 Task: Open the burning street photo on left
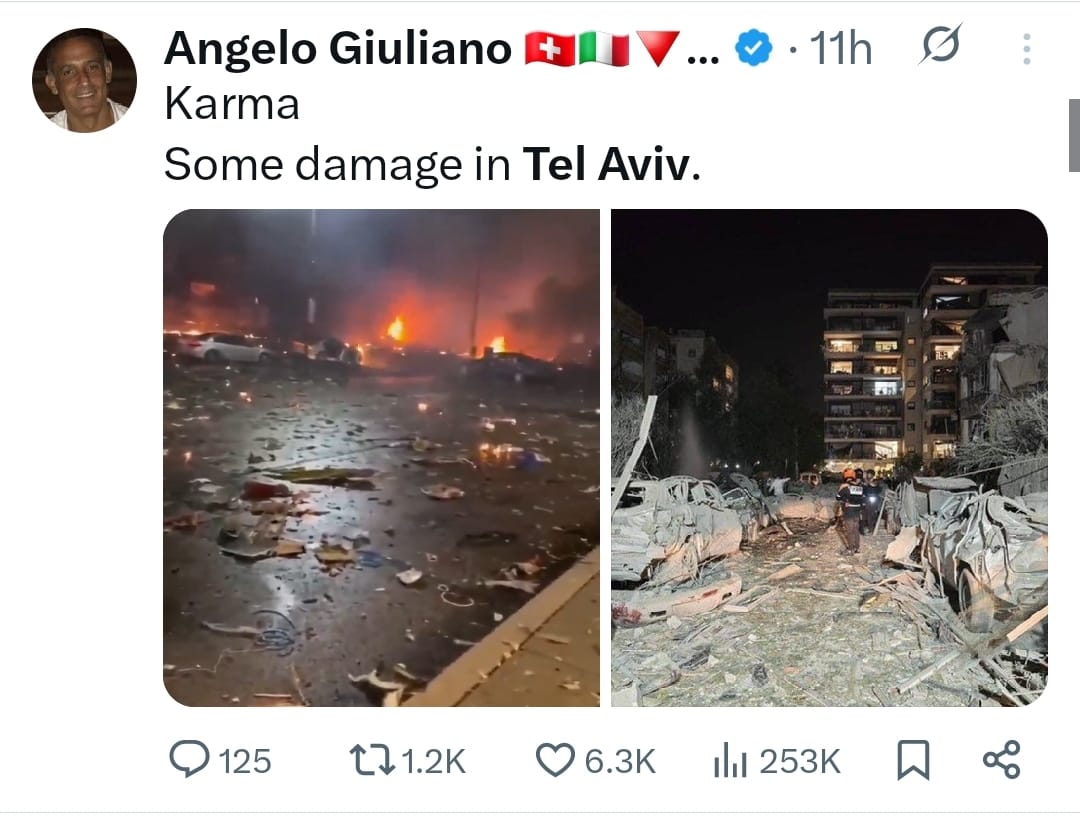click(381, 458)
